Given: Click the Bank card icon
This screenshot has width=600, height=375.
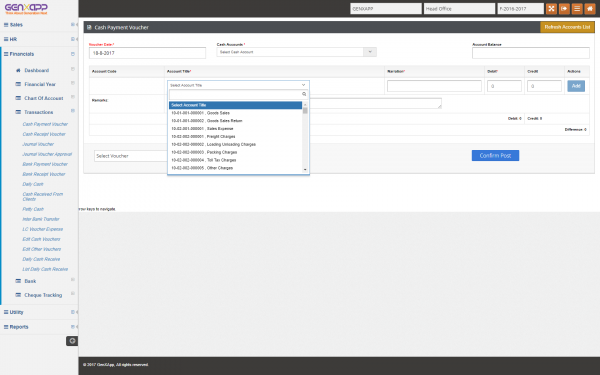Looking at the screenshot, I should pos(18,281).
